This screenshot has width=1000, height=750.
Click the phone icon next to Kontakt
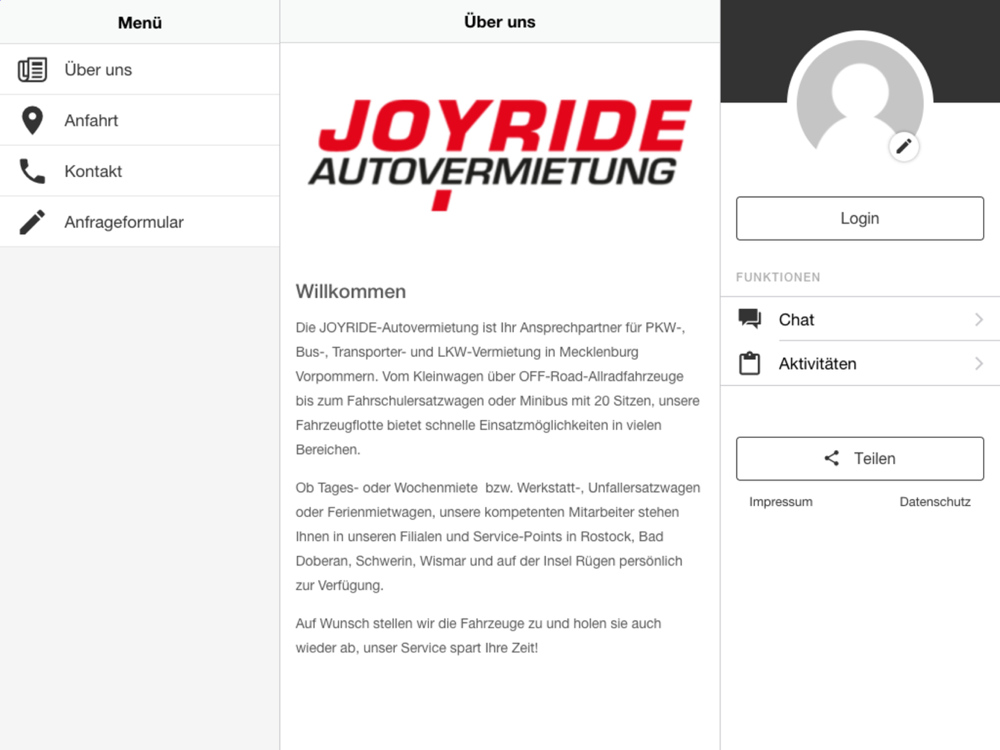32,171
